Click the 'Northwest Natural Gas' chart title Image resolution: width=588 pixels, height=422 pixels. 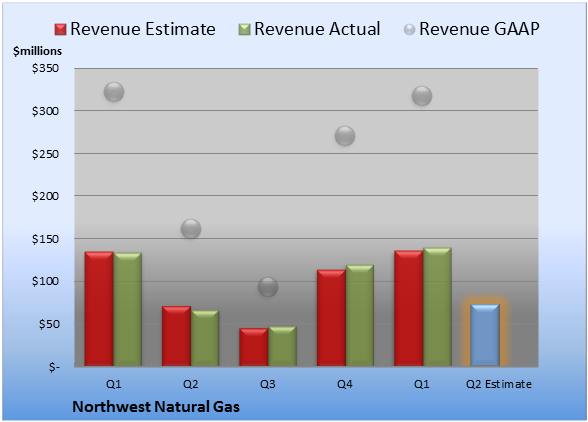click(x=156, y=407)
